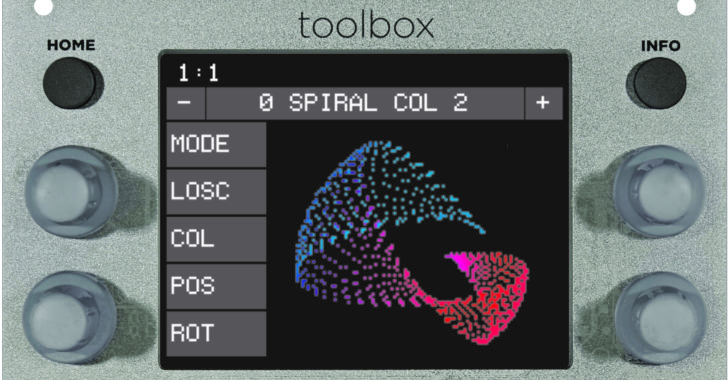Click the HOME label text
This screenshot has width=728, height=380.
click(x=71, y=45)
